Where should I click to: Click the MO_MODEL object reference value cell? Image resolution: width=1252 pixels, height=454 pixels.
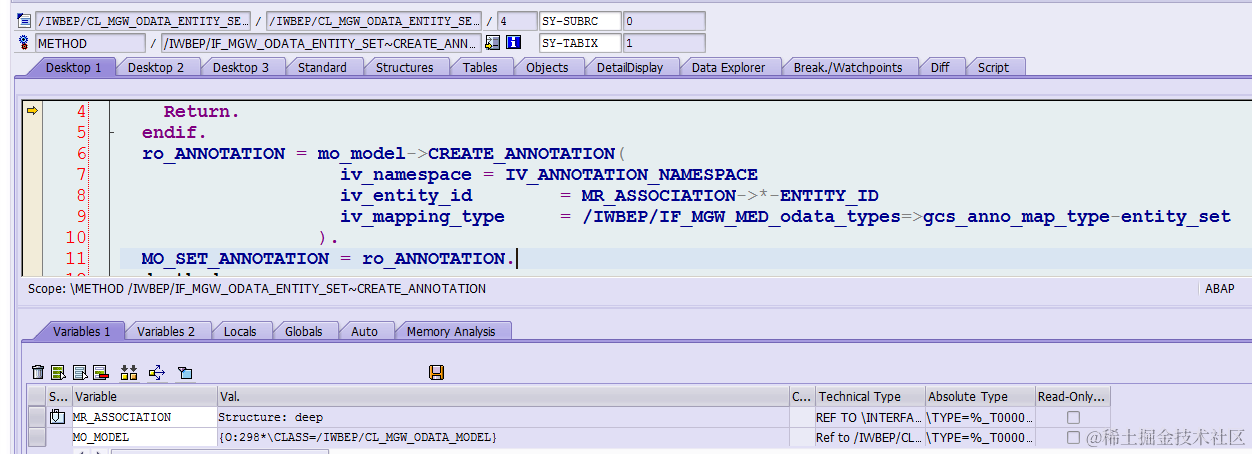[x=503, y=437]
